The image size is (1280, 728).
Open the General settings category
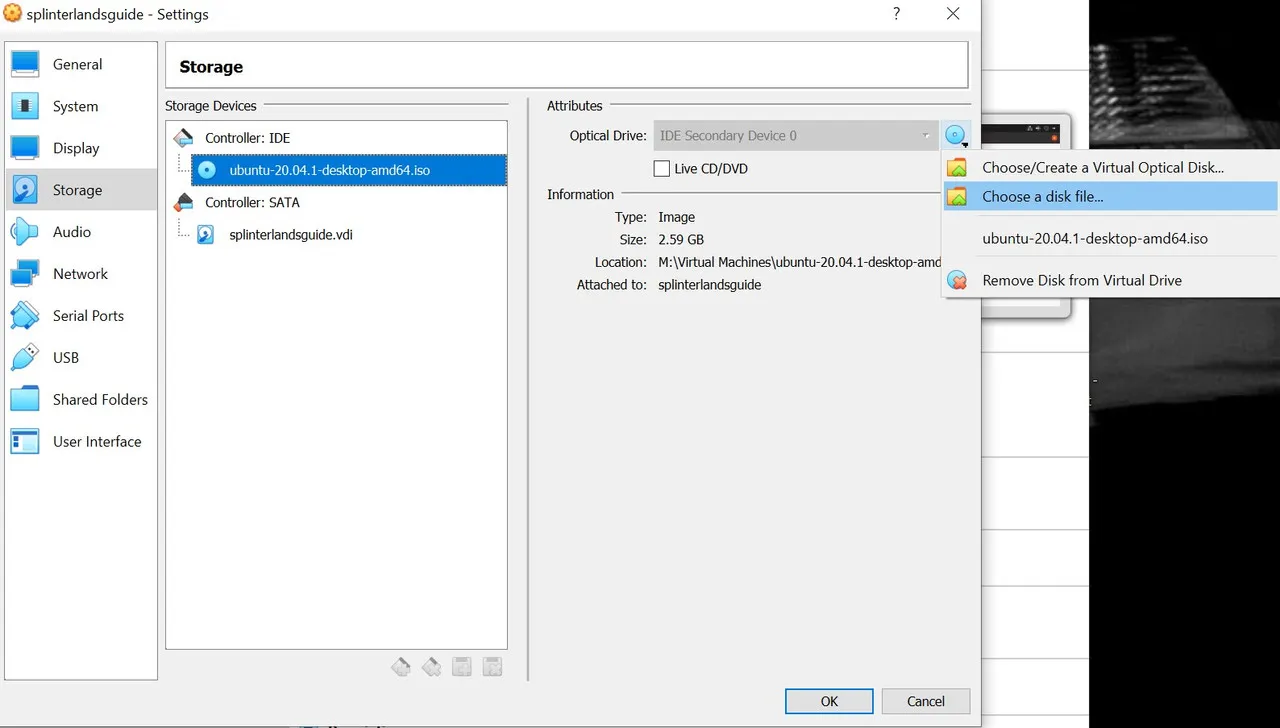[x=80, y=64]
